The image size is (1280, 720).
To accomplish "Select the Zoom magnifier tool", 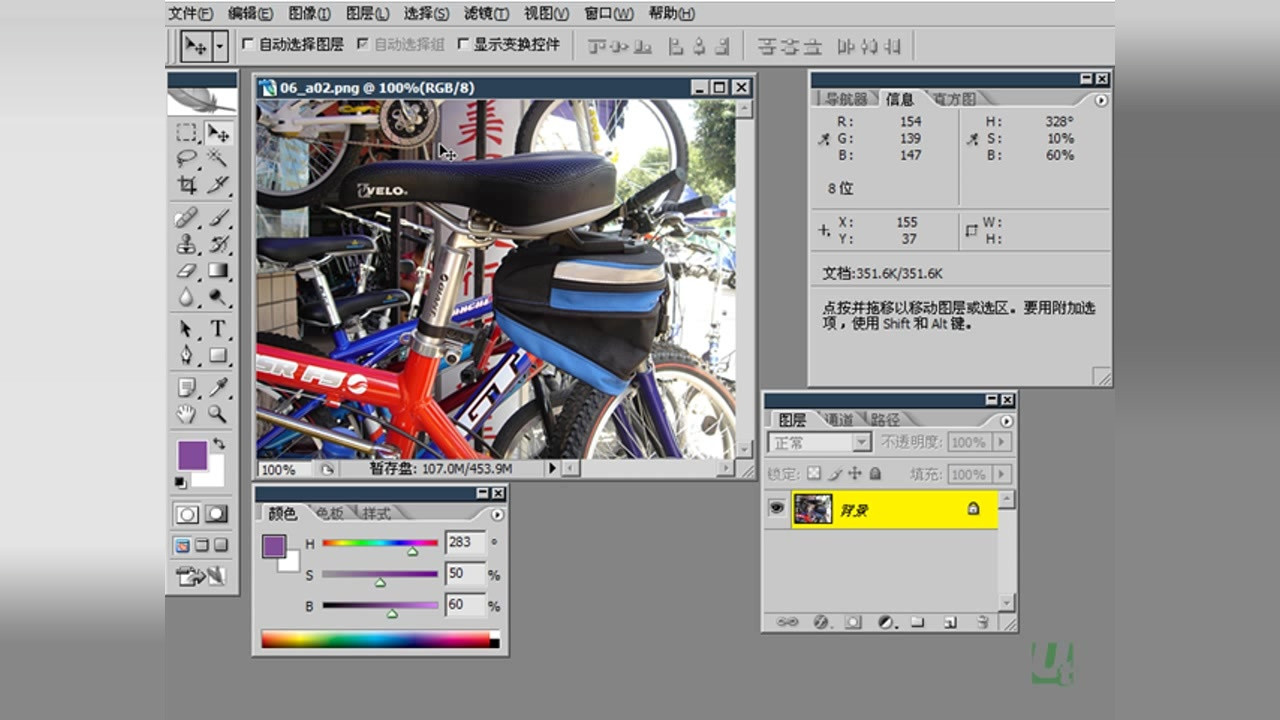I will pos(217,413).
